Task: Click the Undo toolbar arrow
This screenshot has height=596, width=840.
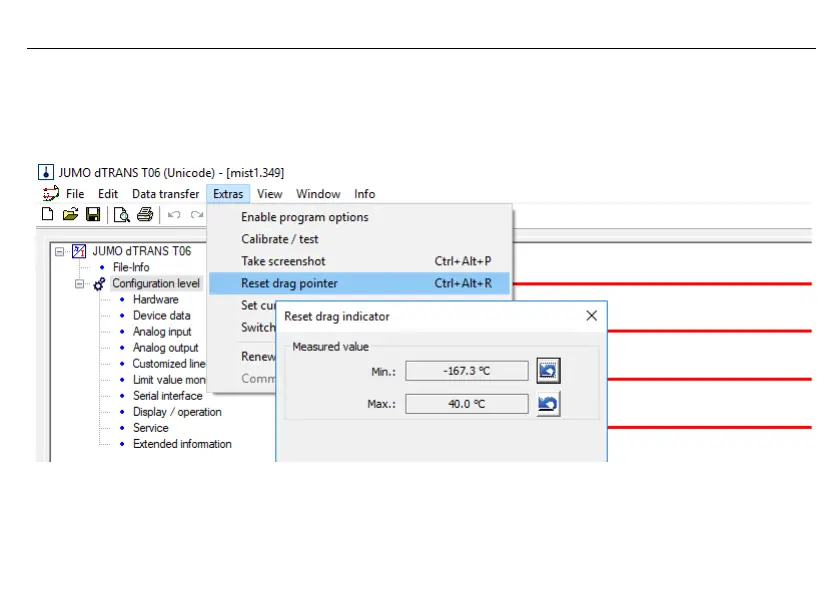Action: pyautogui.click(x=174, y=215)
